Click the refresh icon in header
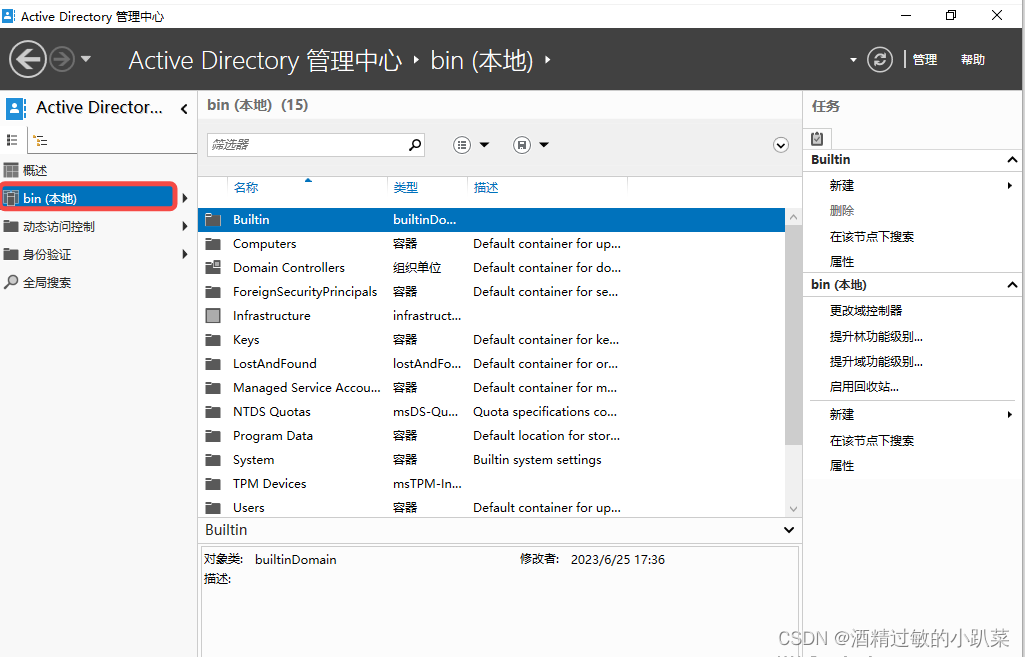1025x657 pixels. [x=880, y=59]
